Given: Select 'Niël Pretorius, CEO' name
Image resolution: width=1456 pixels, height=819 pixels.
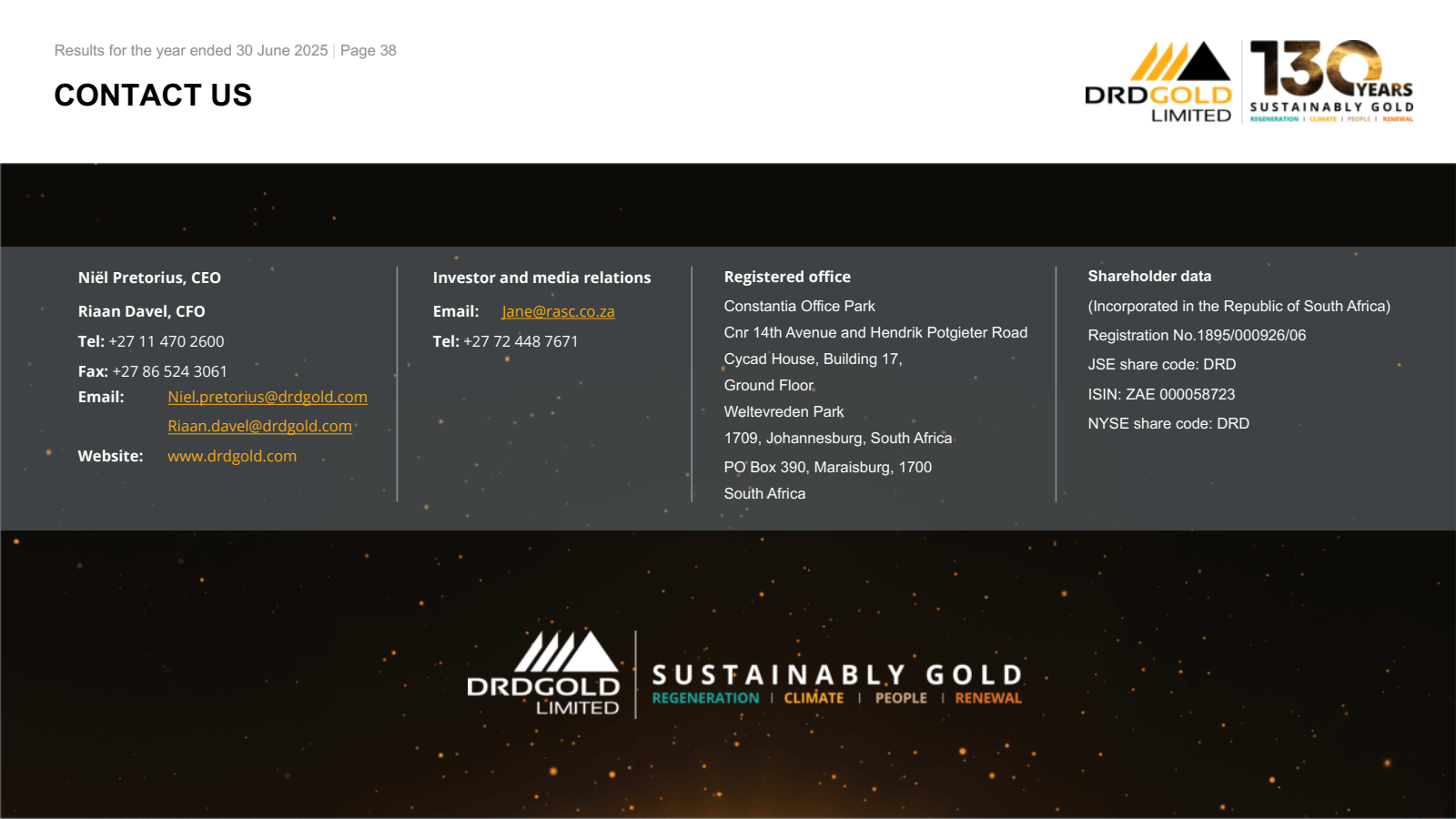Looking at the screenshot, I should 149,278.
